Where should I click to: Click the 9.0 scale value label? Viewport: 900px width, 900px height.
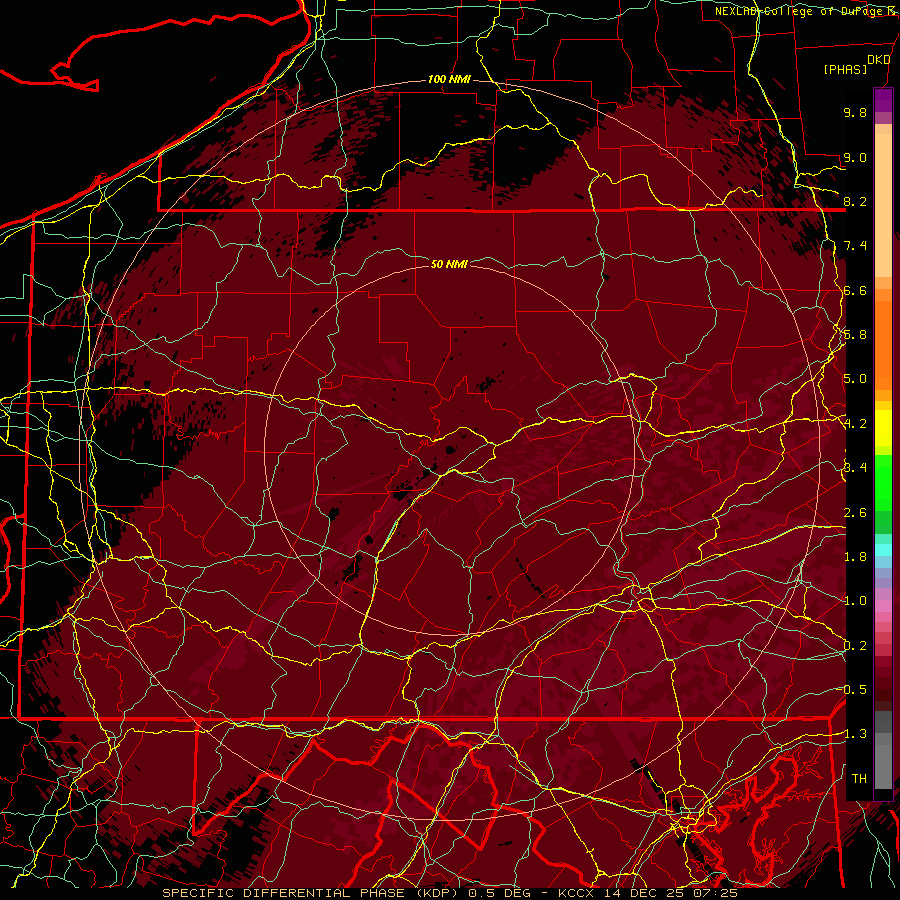click(855, 157)
